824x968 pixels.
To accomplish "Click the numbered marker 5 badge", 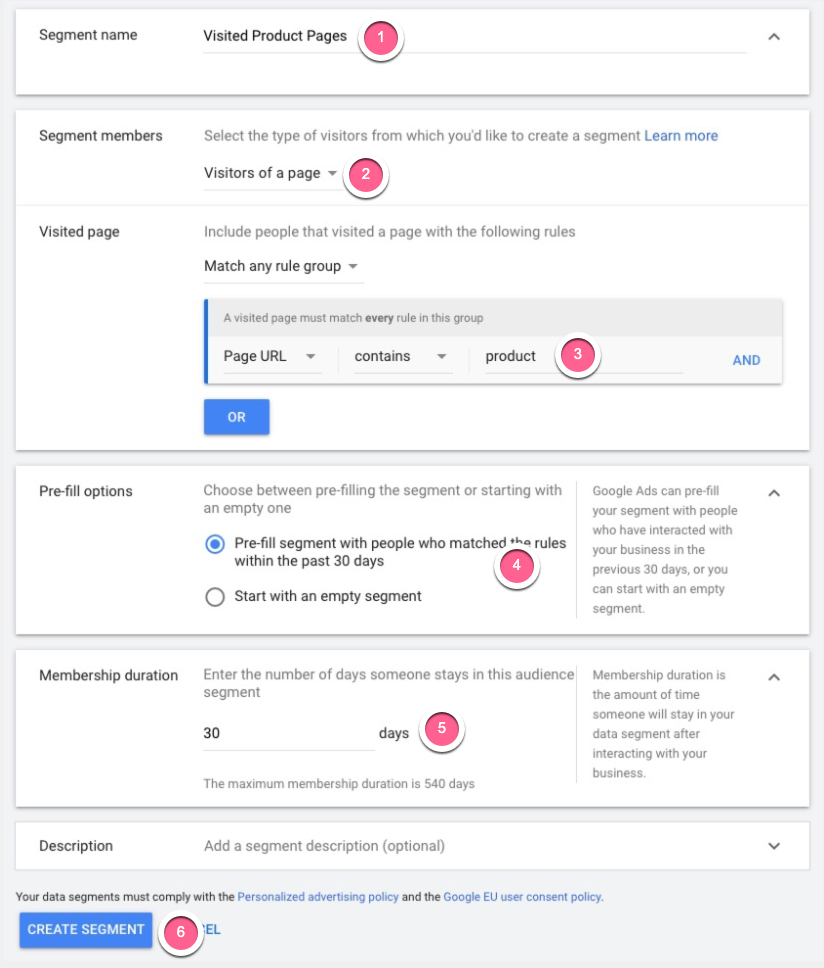I will [442, 729].
